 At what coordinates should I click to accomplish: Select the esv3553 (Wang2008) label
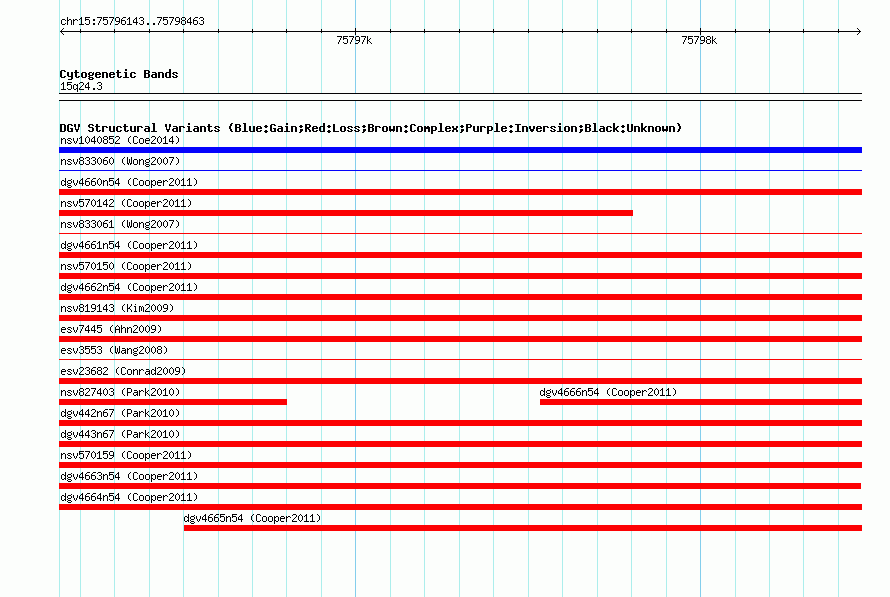coord(114,350)
